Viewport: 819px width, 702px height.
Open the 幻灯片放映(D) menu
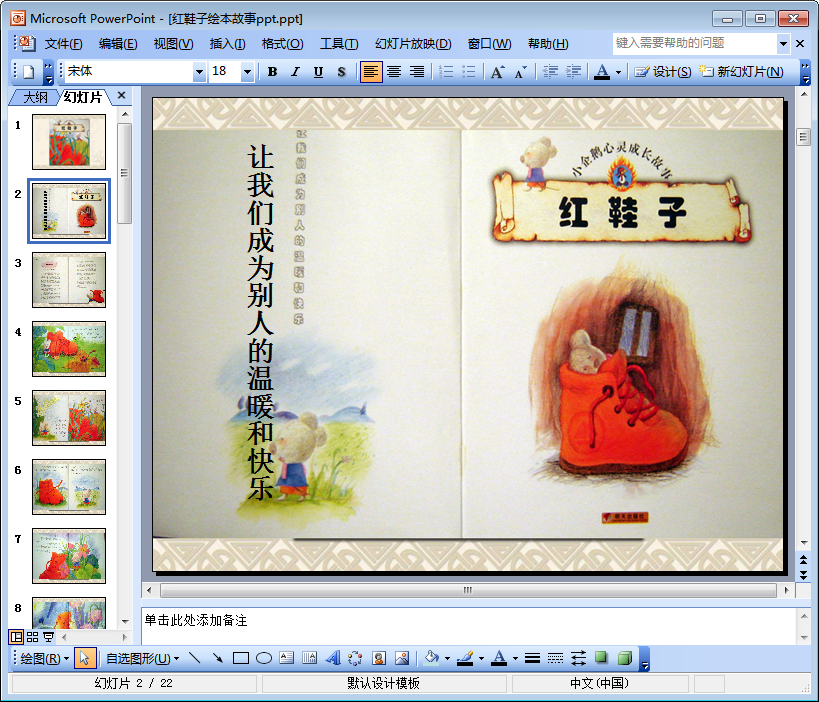tap(413, 44)
